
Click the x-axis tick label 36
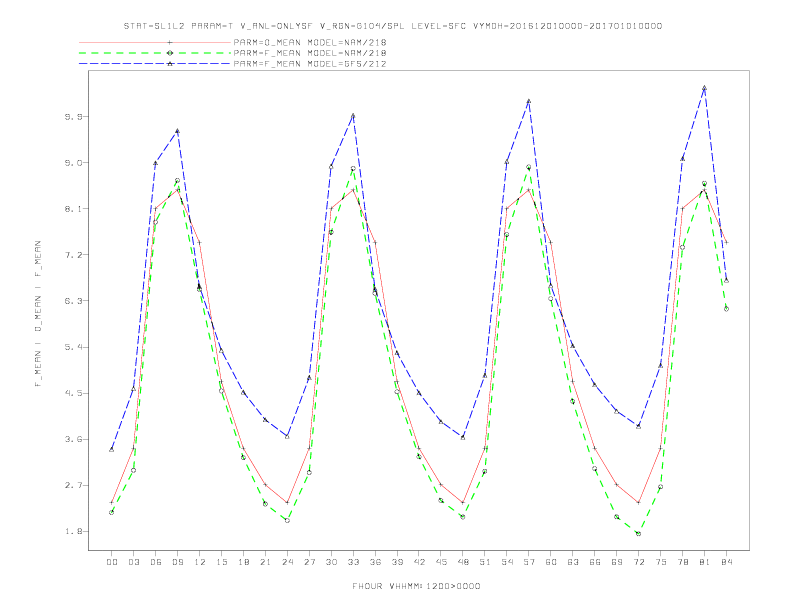(x=375, y=562)
